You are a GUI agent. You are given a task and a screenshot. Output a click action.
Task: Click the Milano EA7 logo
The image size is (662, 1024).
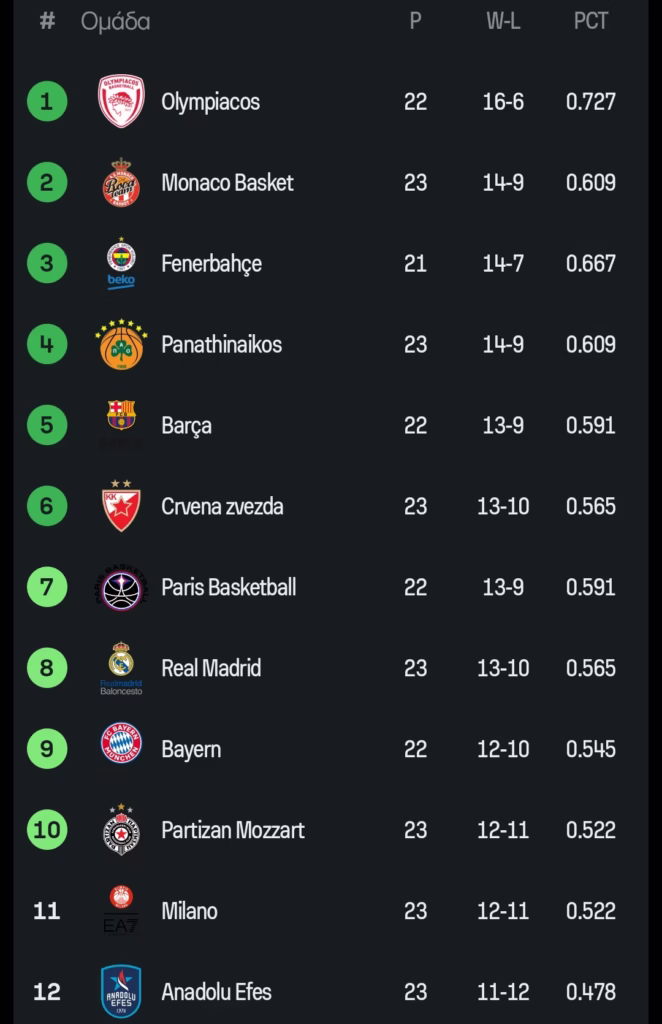click(121, 909)
